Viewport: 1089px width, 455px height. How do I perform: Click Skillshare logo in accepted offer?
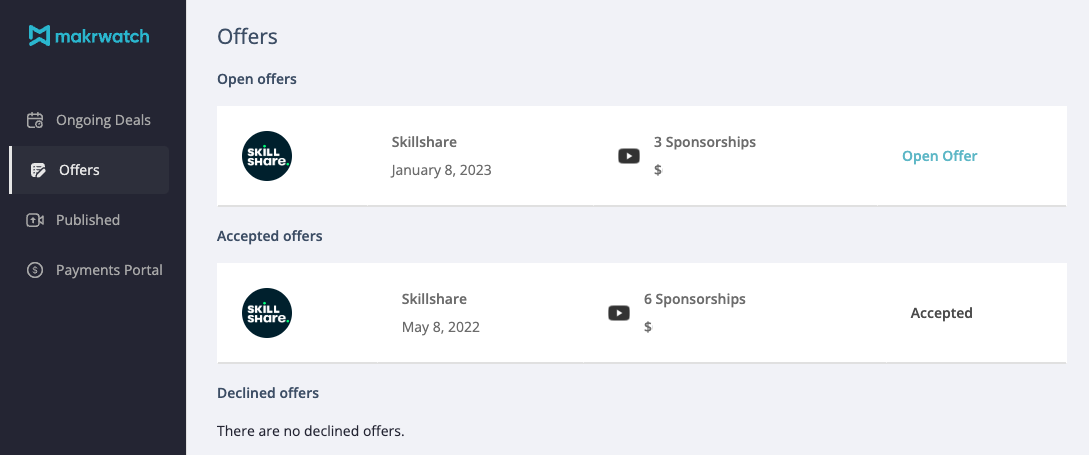[267, 313]
